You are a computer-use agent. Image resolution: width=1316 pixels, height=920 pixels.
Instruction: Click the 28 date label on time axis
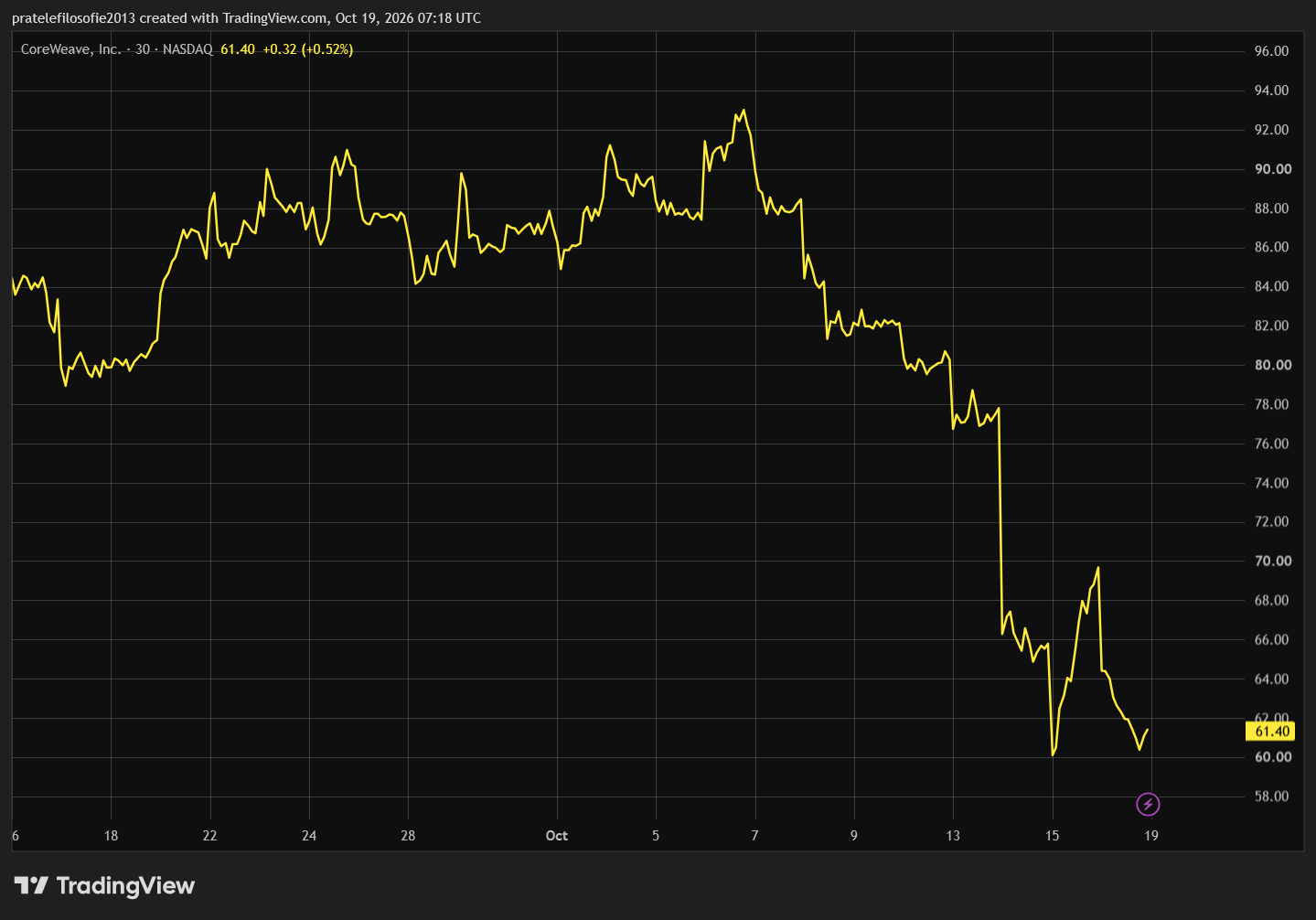[408, 836]
